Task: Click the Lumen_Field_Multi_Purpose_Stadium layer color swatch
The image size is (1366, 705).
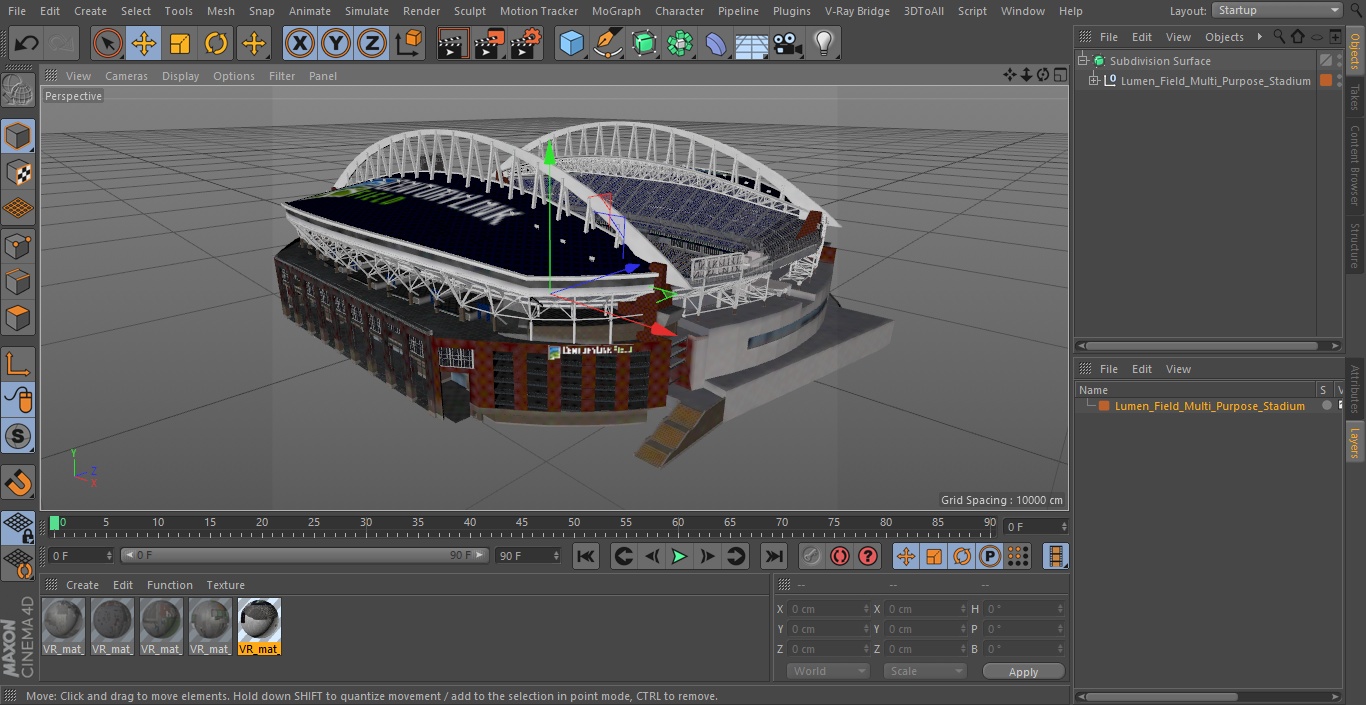Action: point(1104,406)
